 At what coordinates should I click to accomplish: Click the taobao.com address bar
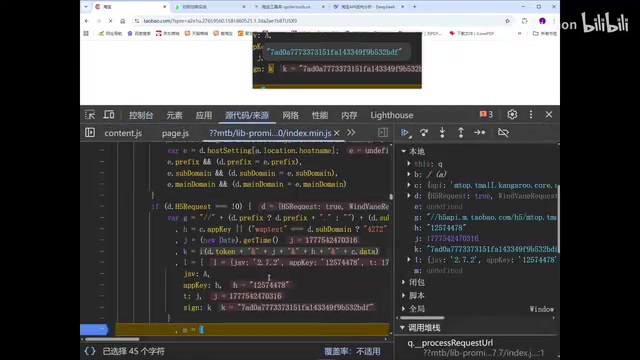click(x=318, y=21)
